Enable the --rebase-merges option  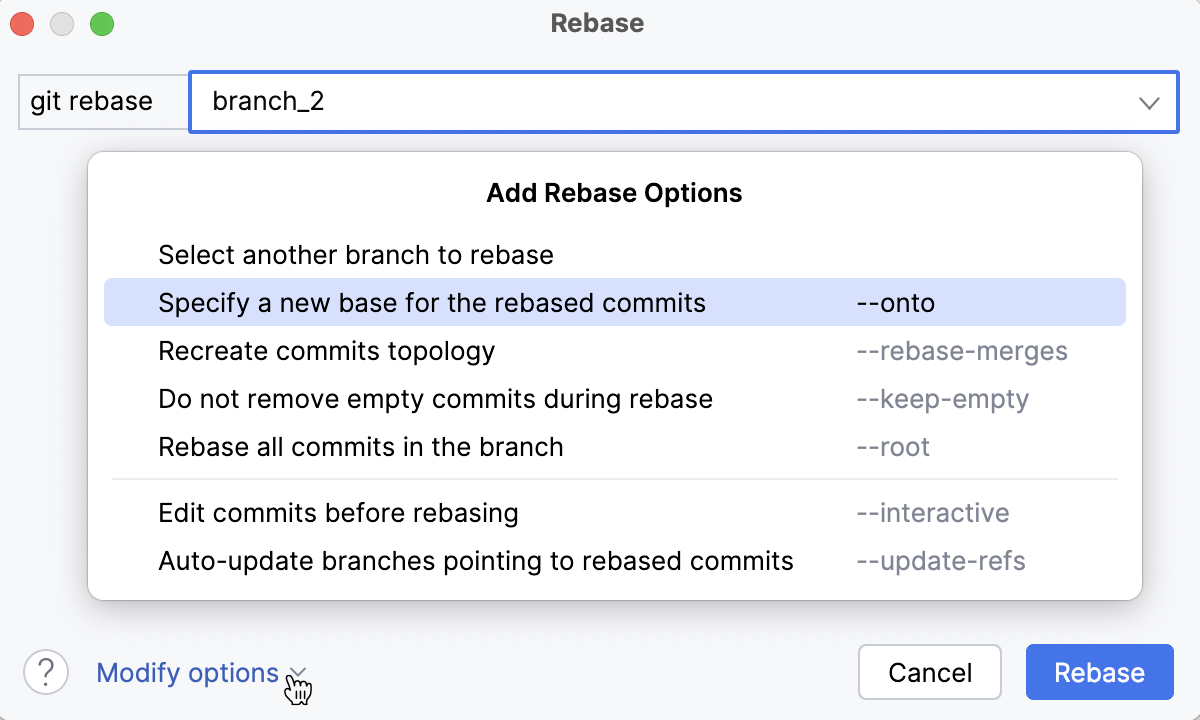pyautogui.click(x=614, y=351)
